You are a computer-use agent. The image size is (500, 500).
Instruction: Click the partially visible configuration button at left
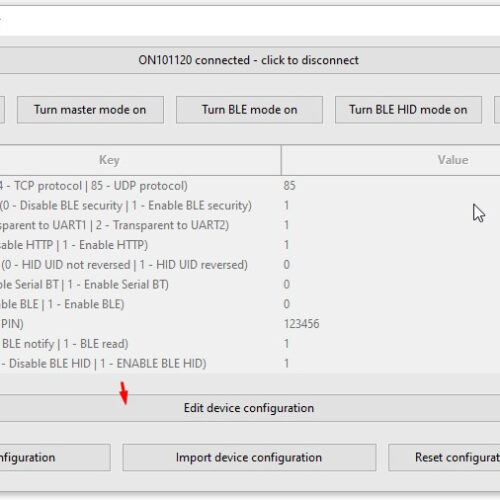pyautogui.click(x=55, y=457)
